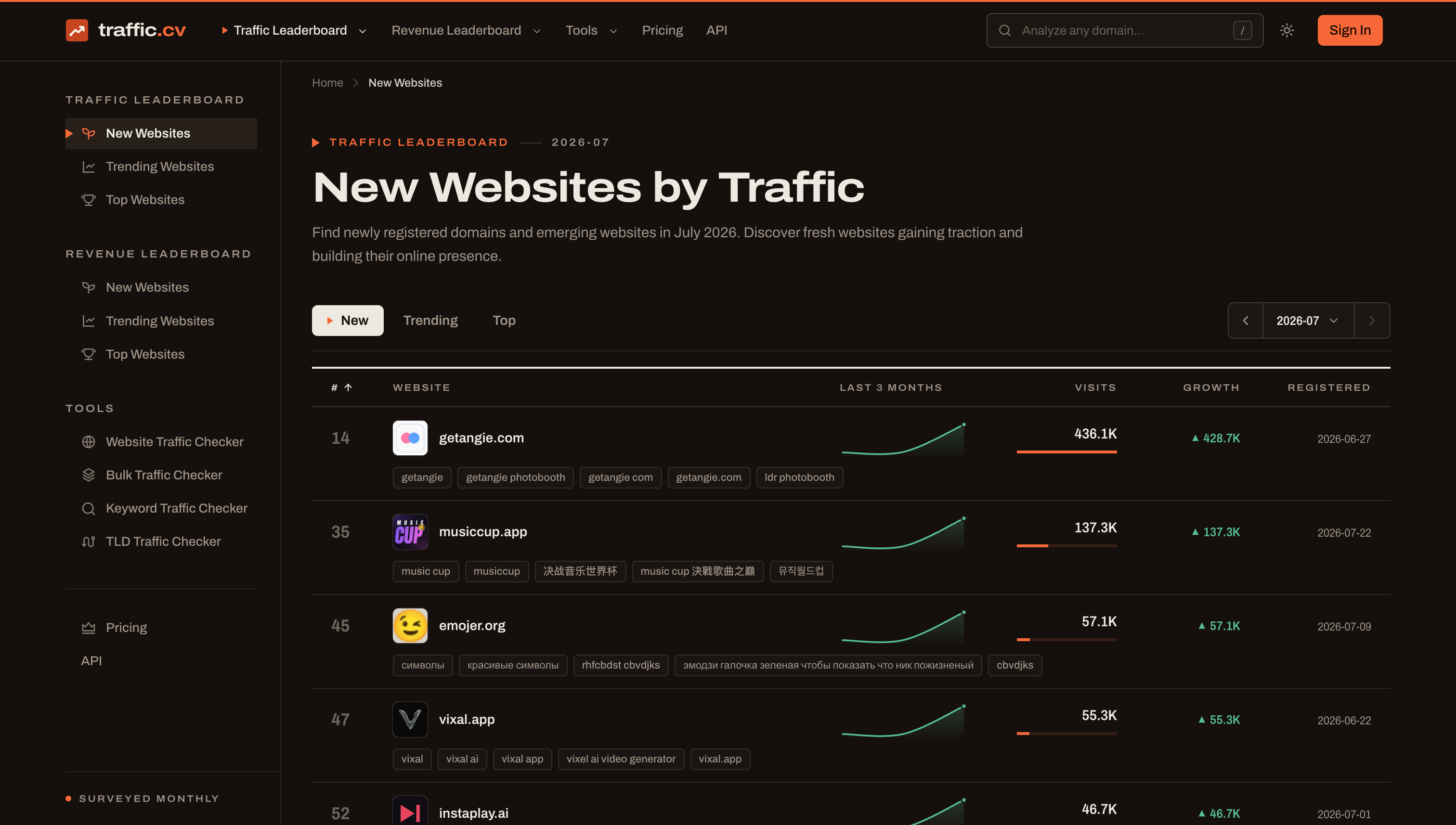Viewport: 1456px width, 825px height.
Task: Click the 'cbvdjks' keyword tag
Action: [x=1014, y=665]
